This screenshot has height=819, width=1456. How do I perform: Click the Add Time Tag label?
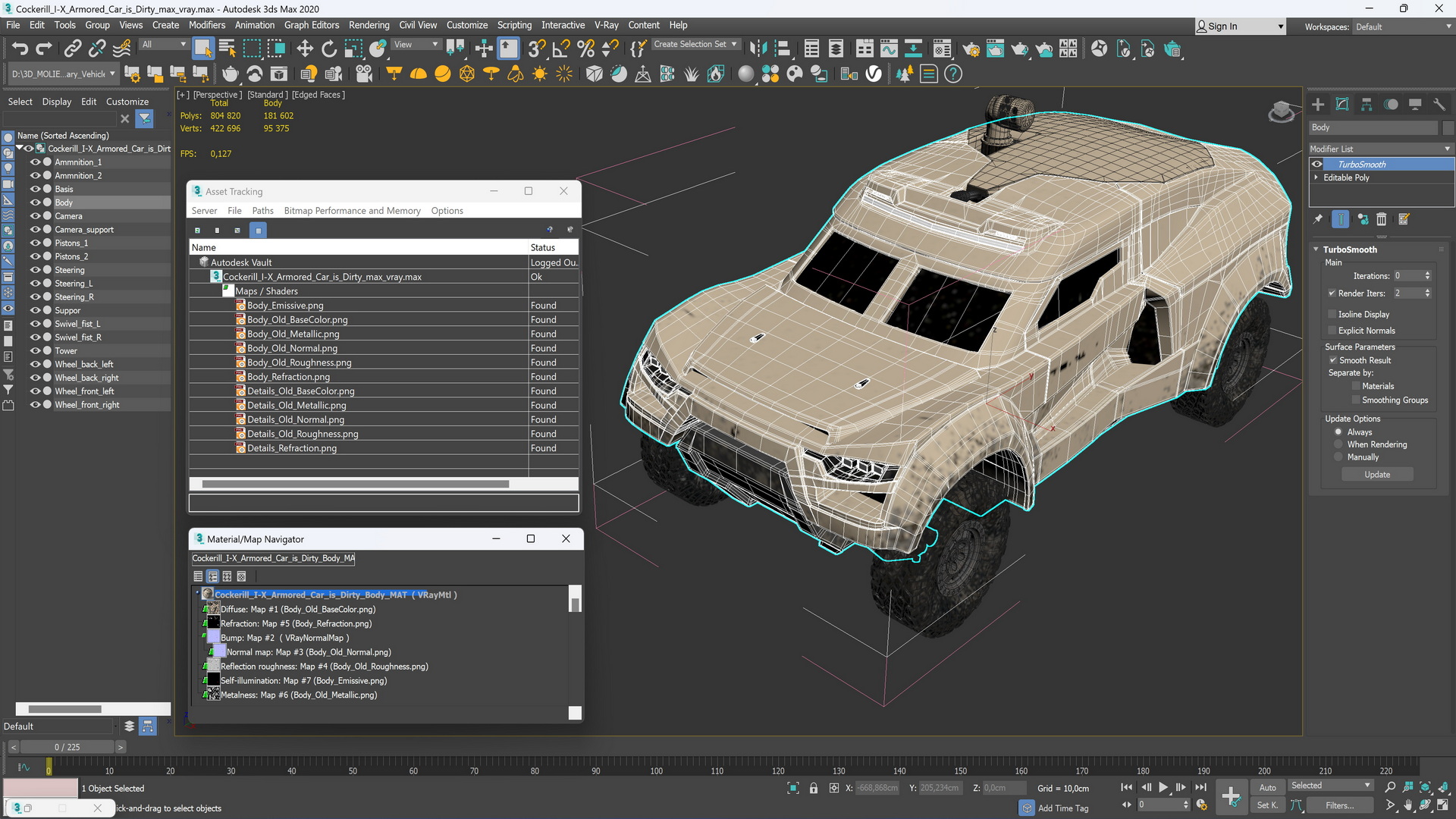(x=1062, y=808)
